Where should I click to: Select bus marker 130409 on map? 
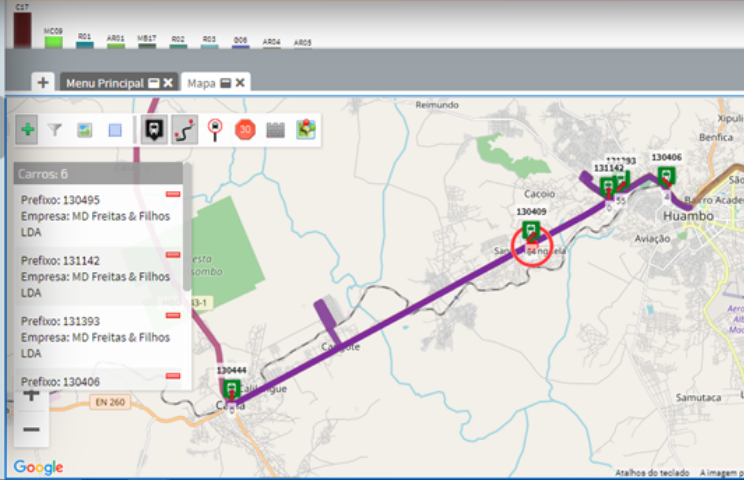coord(530,229)
